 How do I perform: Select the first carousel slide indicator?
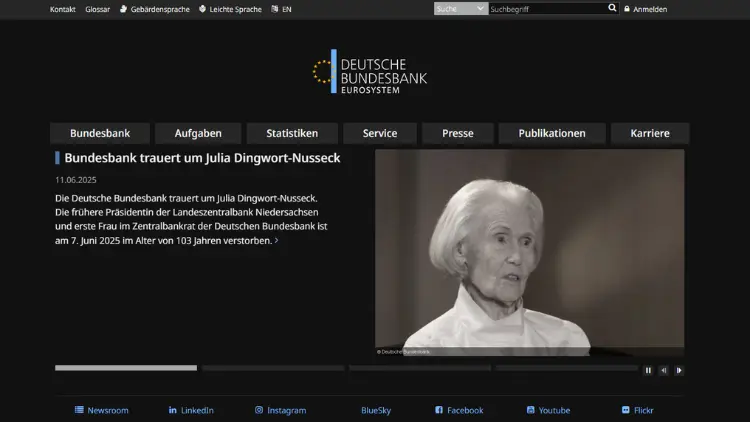(x=126, y=368)
